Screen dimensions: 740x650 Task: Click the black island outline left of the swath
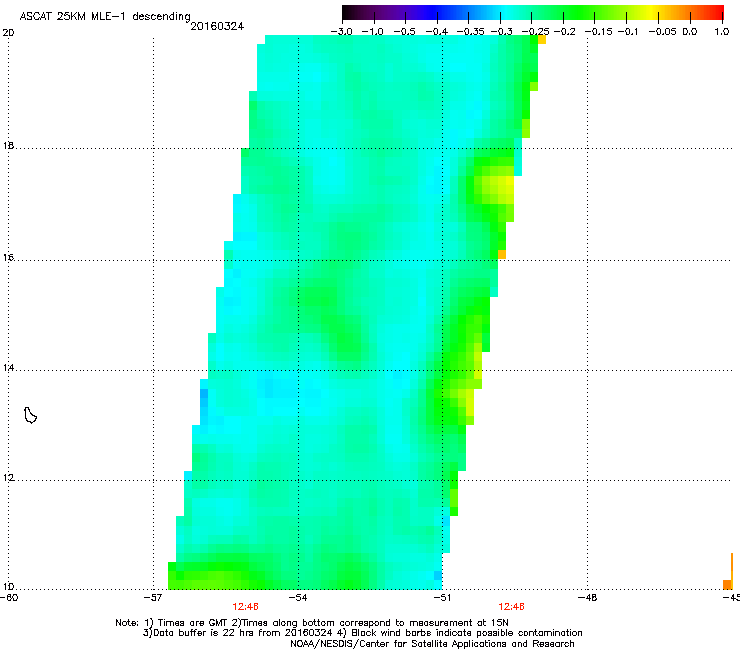point(30,415)
